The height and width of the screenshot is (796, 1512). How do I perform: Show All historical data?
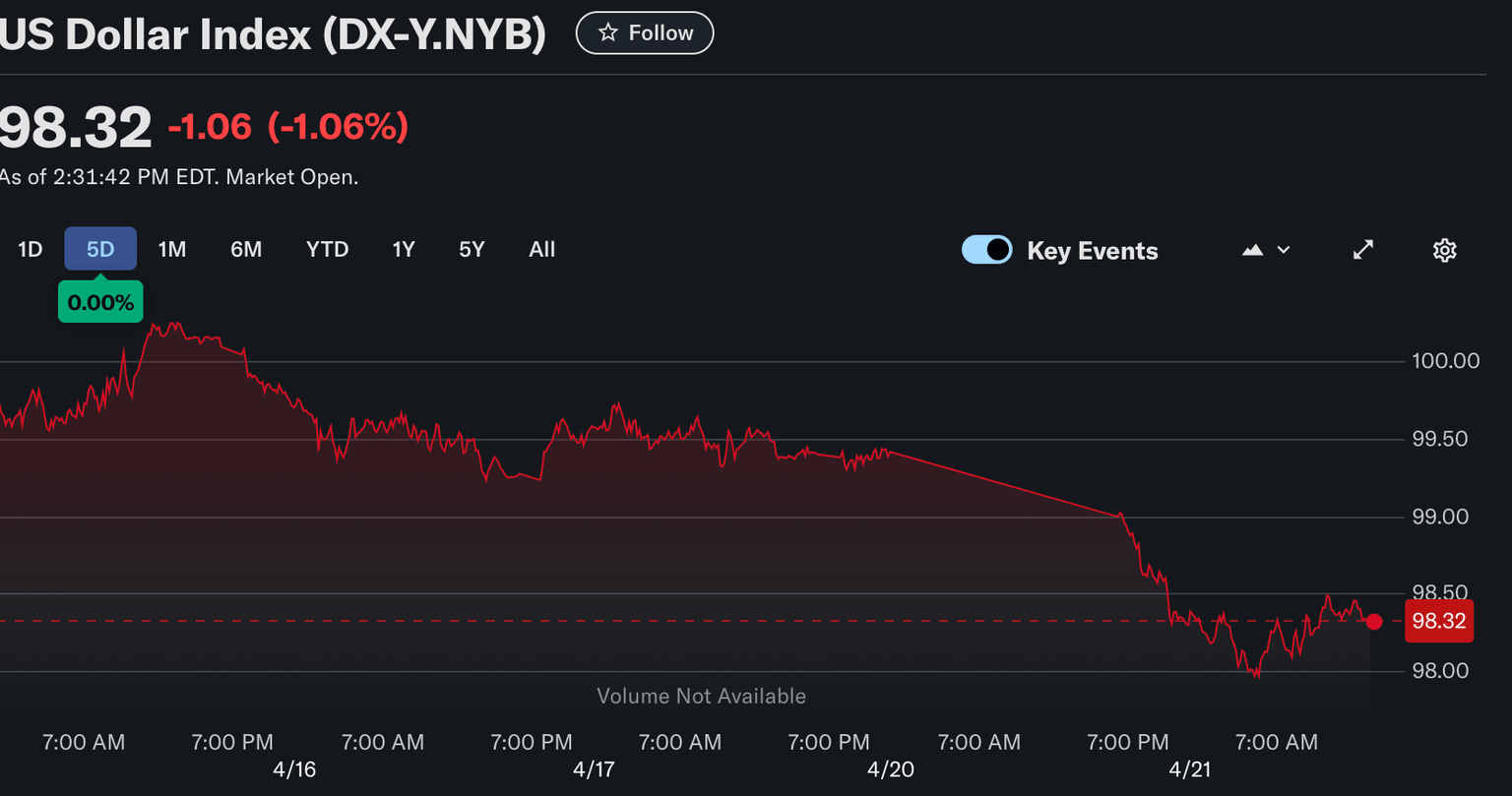(541, 249)
